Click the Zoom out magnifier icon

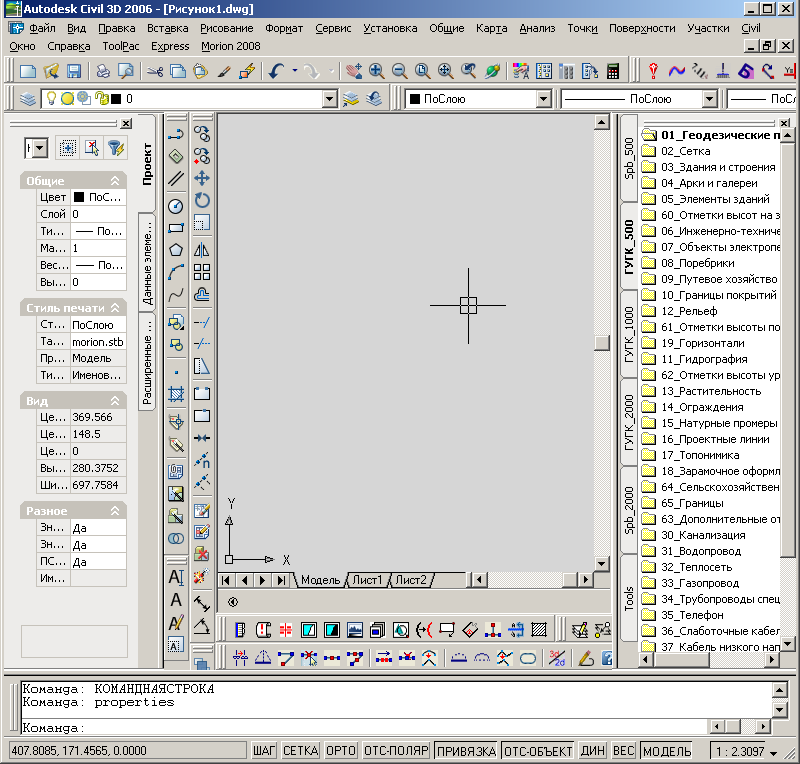click(x=399, y=71)
